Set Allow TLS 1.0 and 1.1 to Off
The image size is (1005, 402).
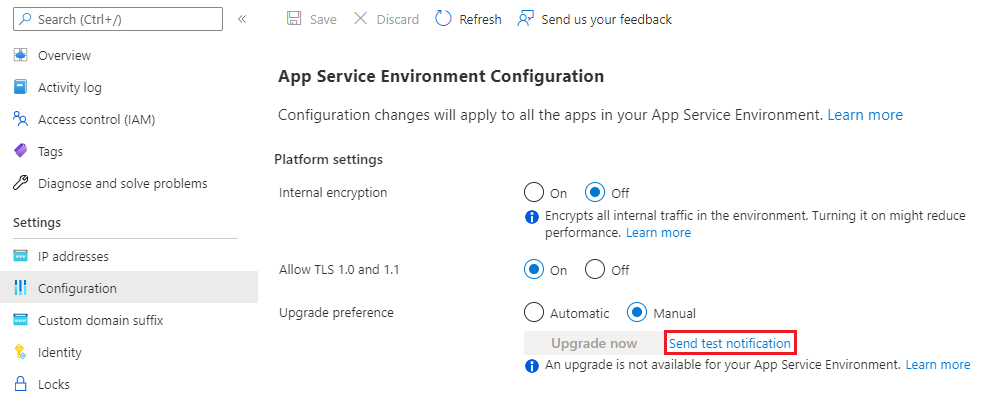[596, 269]
